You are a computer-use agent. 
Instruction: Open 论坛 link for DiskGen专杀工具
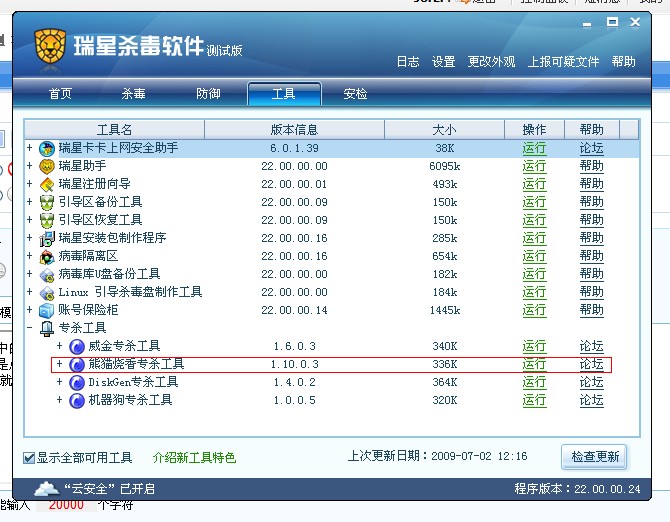tap(591, 382)
